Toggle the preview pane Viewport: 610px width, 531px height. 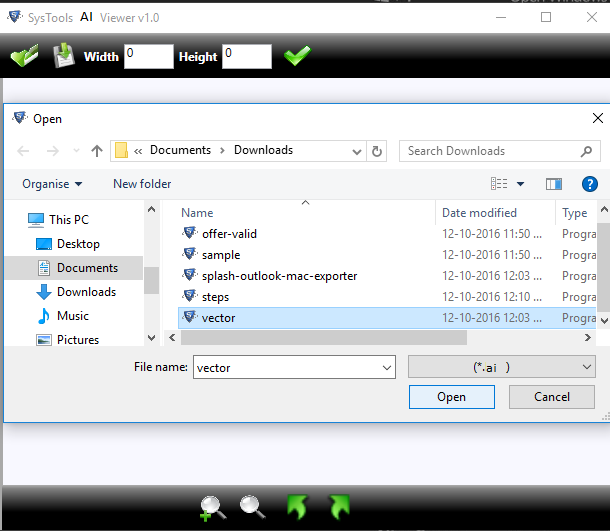[x=554, y=184]
